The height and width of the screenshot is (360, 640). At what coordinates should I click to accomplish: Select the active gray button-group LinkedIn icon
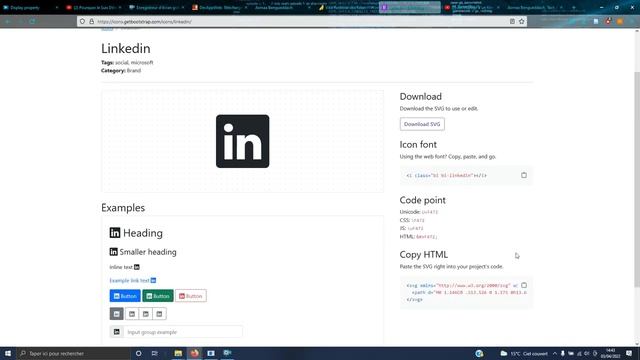(116, 314)
